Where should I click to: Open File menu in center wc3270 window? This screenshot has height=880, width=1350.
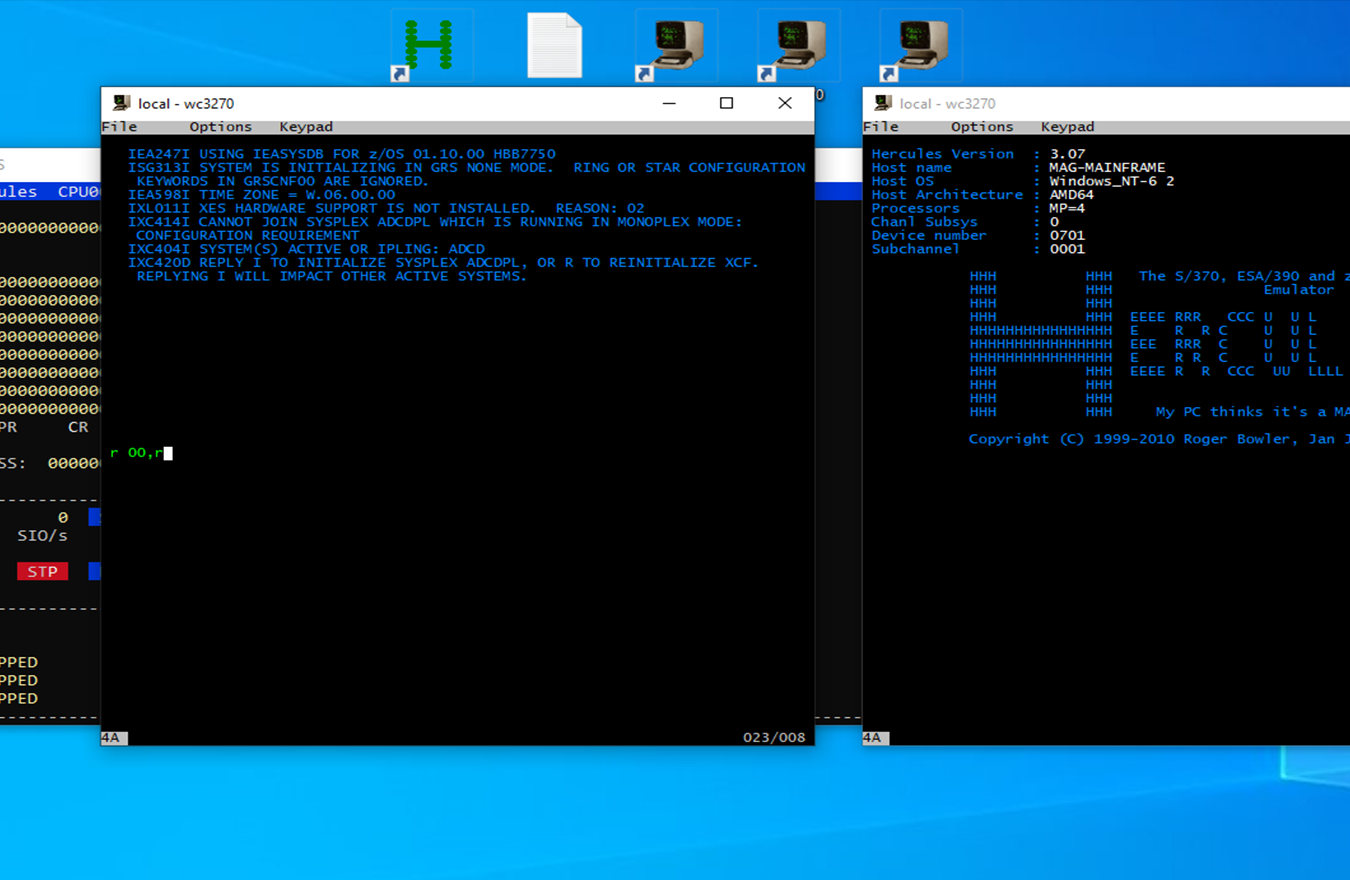120,127
